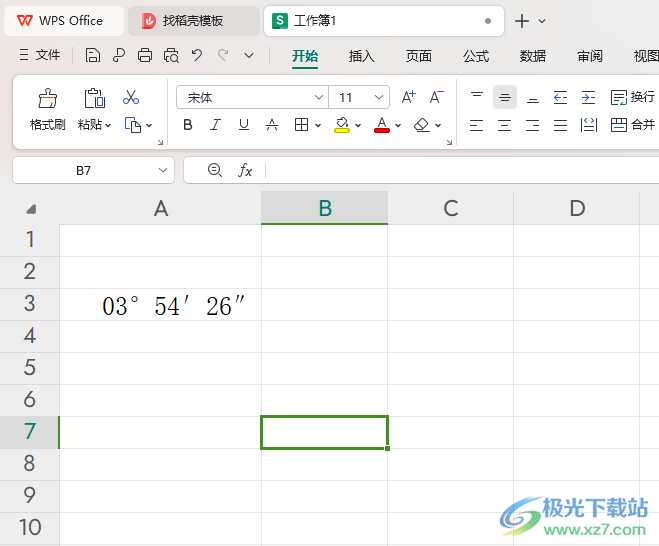Open the 文件 menu

(40, 55)
